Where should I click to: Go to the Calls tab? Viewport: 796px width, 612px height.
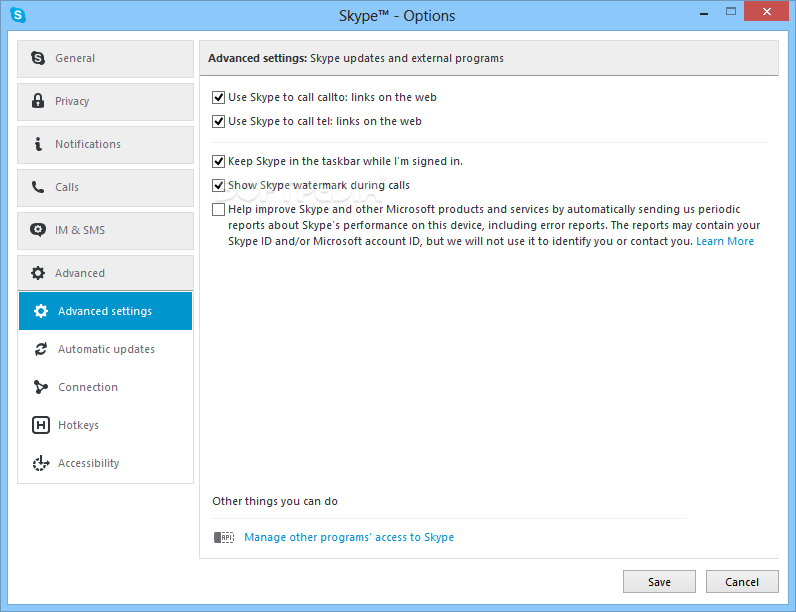point(106,188)
